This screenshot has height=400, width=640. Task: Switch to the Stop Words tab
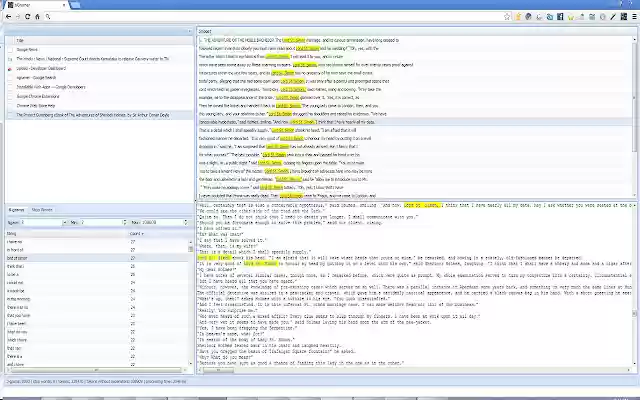point(42,210)
